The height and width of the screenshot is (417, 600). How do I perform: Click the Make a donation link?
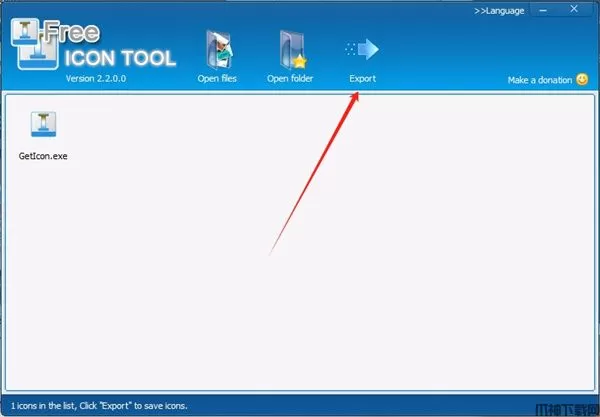pos(540,80)
